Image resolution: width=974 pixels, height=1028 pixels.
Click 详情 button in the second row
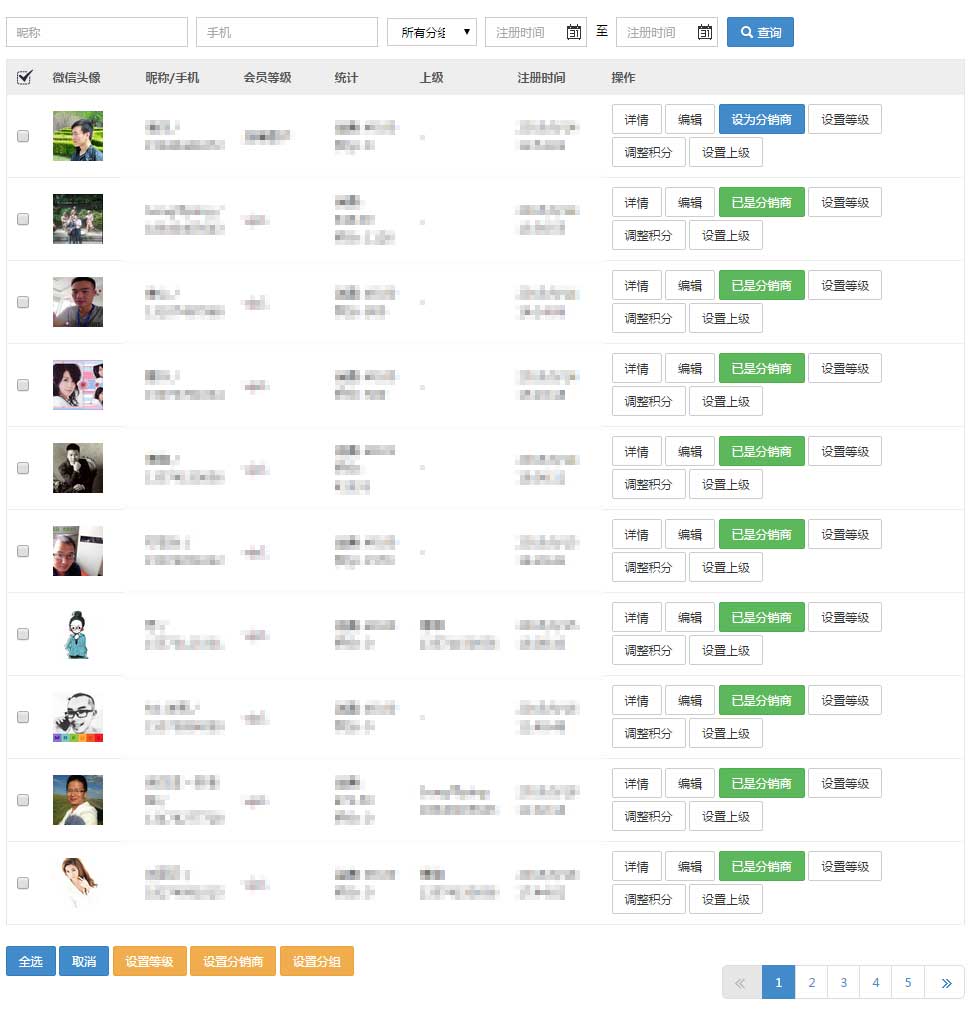tap(636, 203)
